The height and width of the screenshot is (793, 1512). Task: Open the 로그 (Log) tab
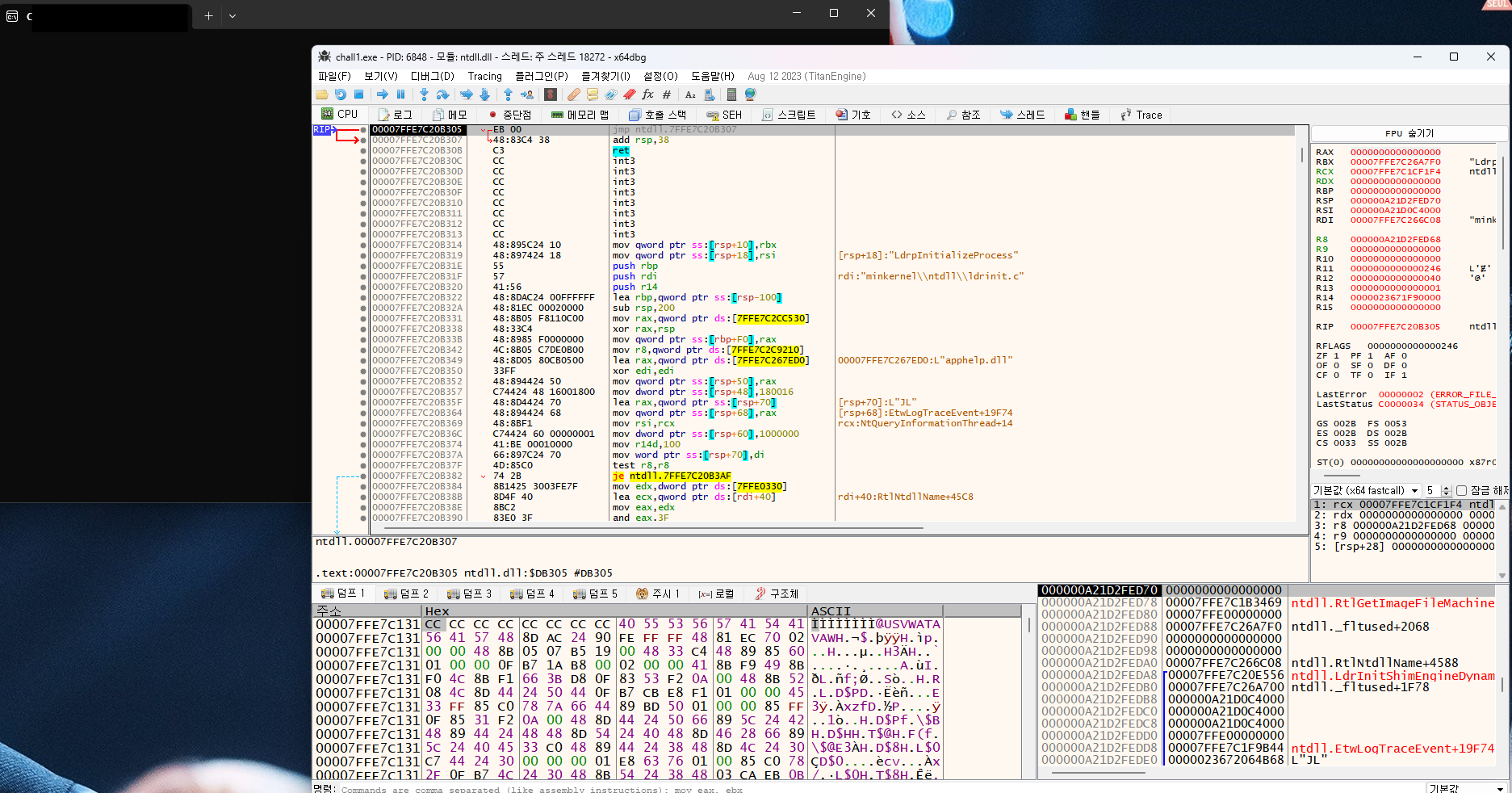(396, 115)
